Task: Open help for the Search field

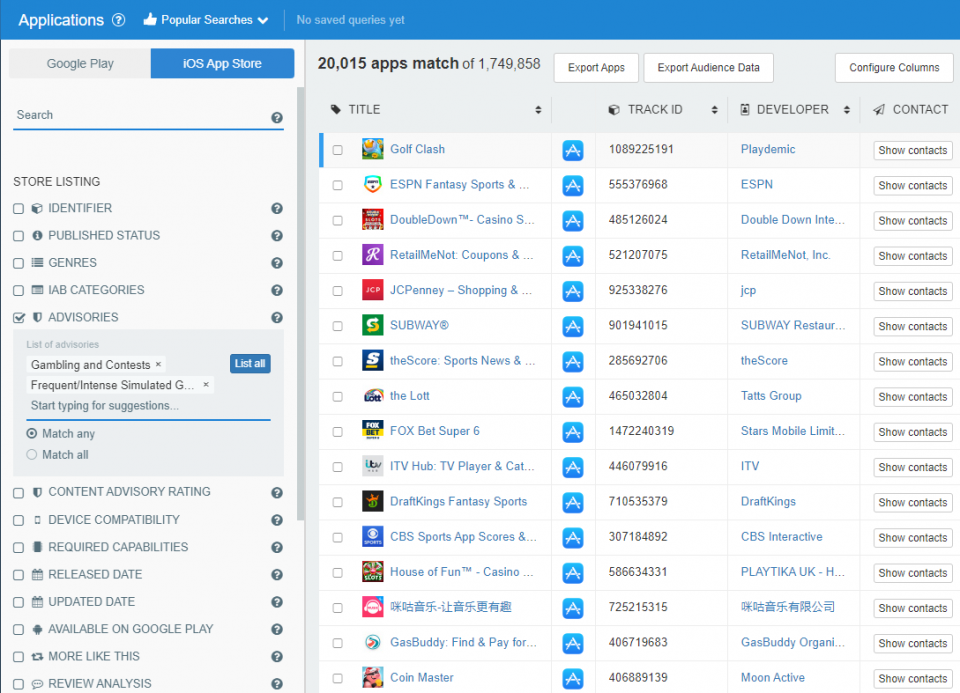Action: [x=277, y=118]
